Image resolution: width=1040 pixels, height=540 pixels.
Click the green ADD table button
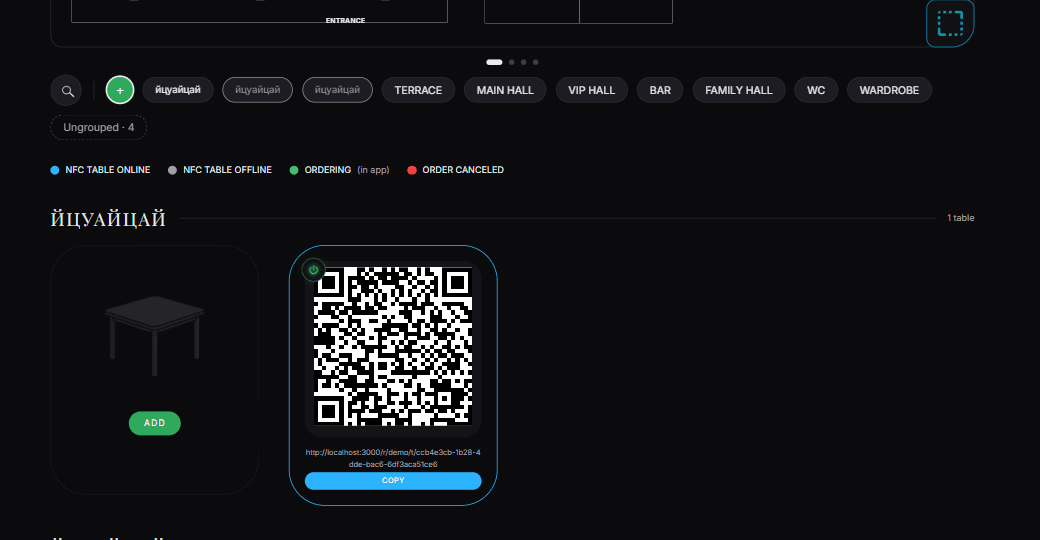pyautogui.click(x=155, y=423)
